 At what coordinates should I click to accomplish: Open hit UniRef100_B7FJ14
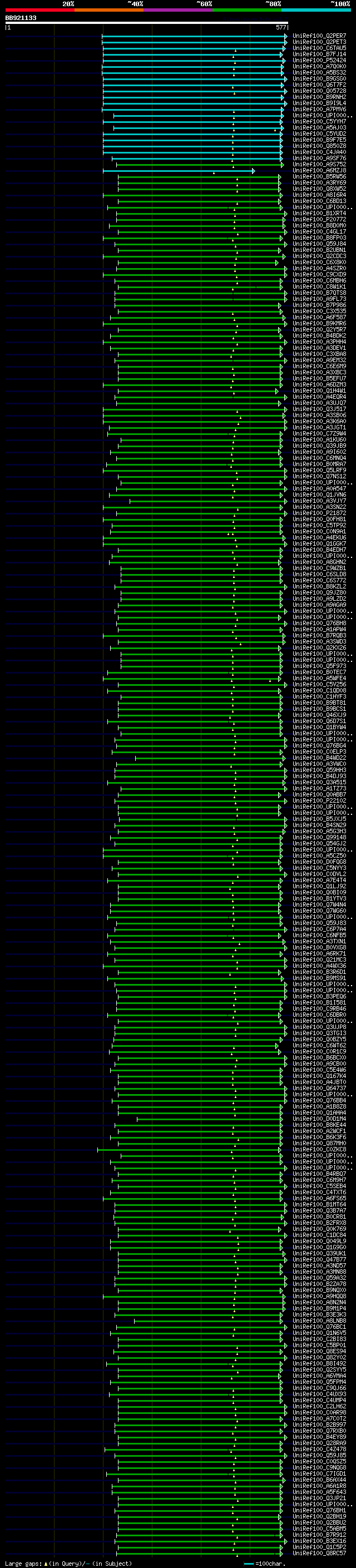click(x=319, y=54)
